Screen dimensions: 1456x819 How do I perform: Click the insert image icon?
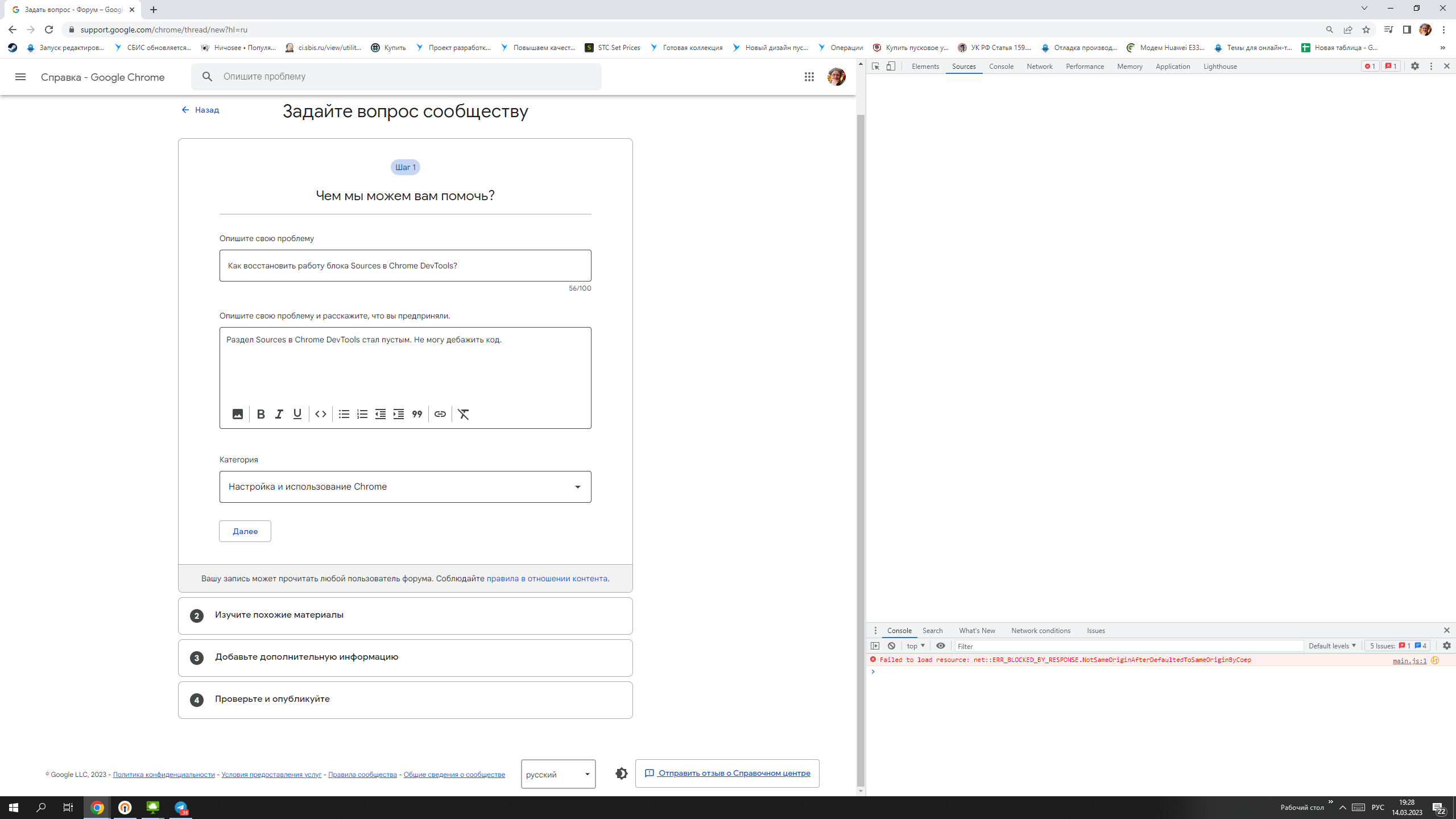pos(237,414)
